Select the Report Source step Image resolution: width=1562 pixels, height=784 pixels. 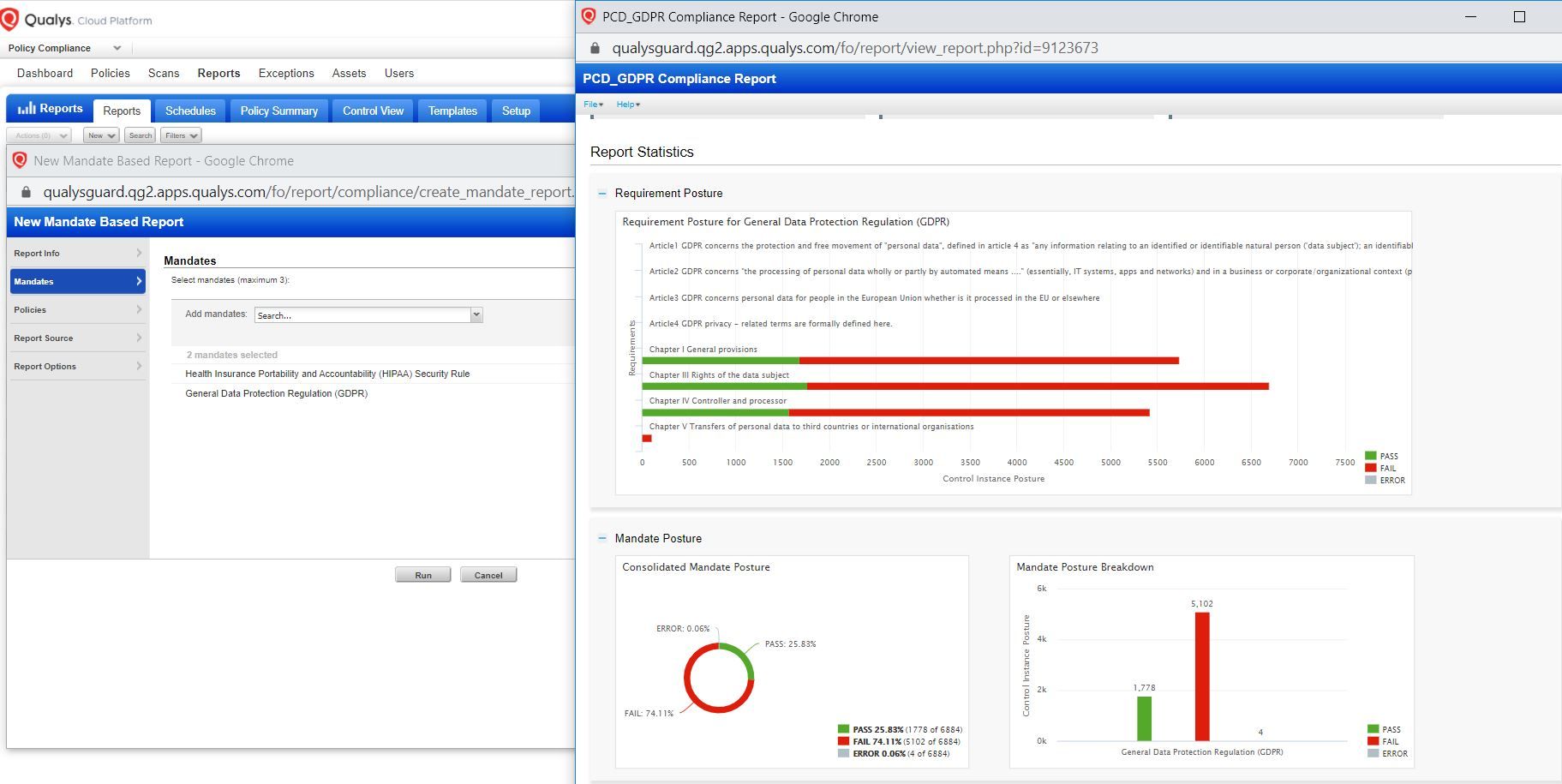pyautogui.click(x=78, y=338)
